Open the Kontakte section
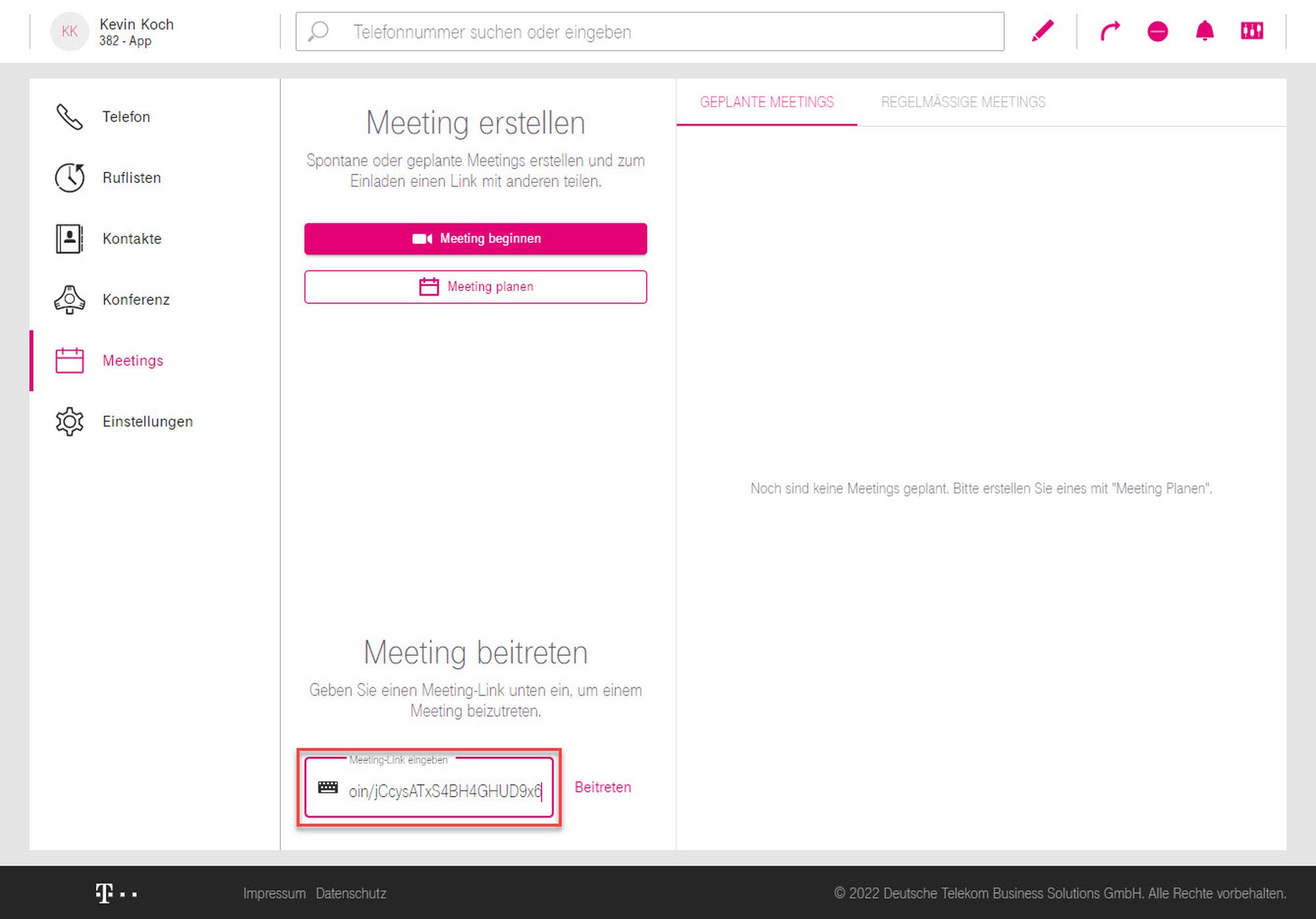 click(x=132, y=239)
